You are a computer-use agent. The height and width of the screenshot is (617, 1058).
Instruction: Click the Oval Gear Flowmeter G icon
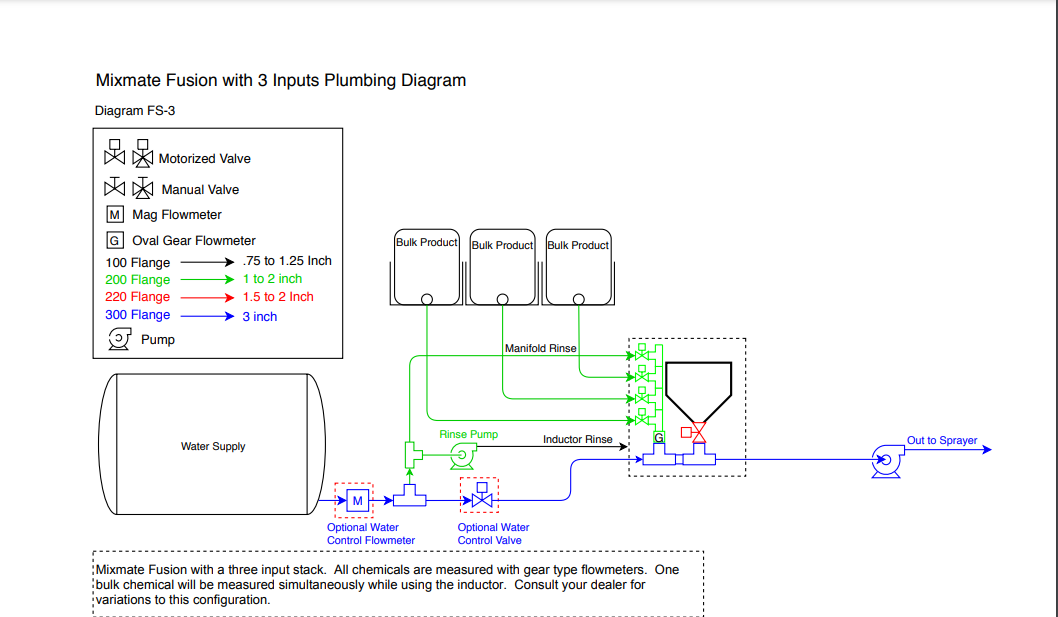[113, 240]
